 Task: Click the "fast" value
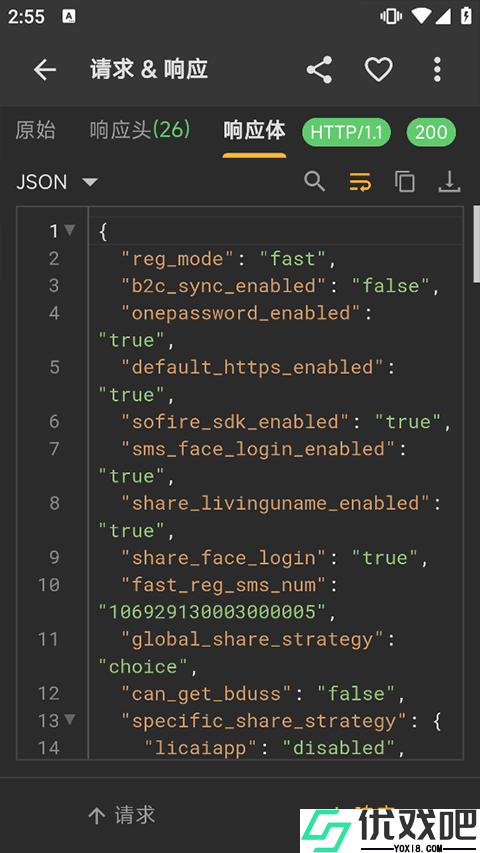coord(293,259)
